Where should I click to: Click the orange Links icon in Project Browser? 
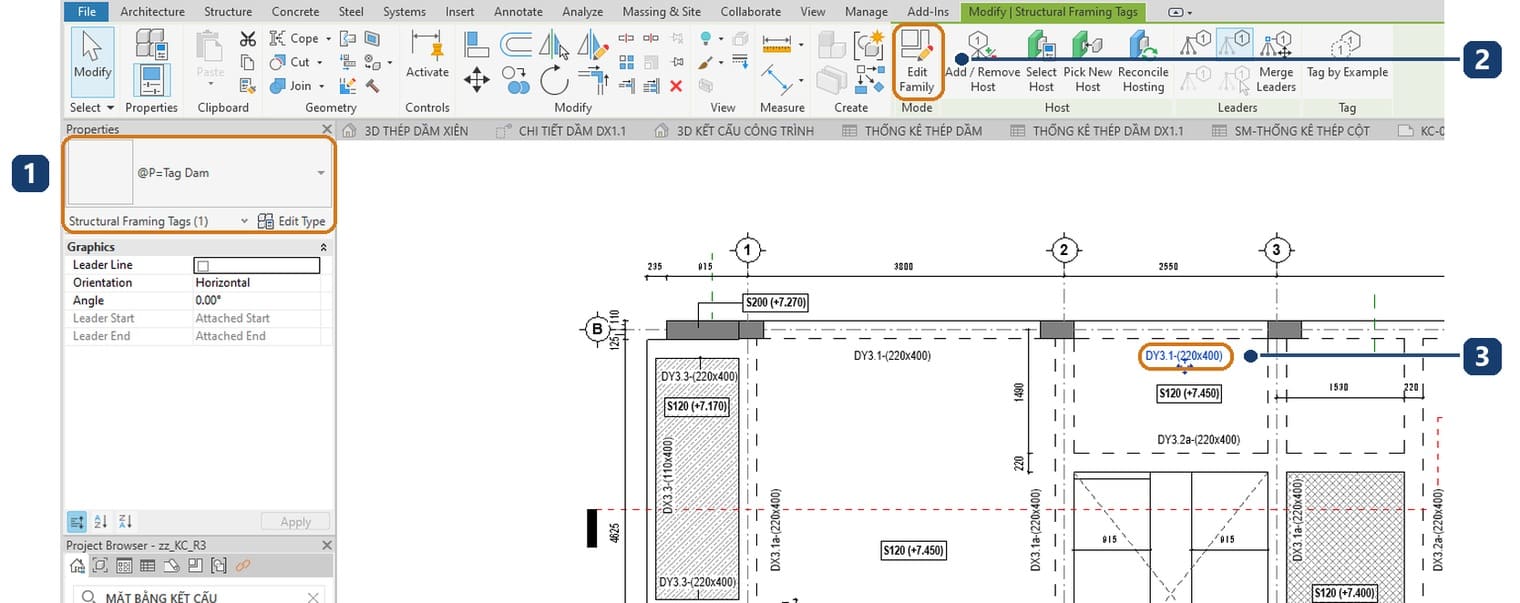pyautogui.click(x=242, y=566)
